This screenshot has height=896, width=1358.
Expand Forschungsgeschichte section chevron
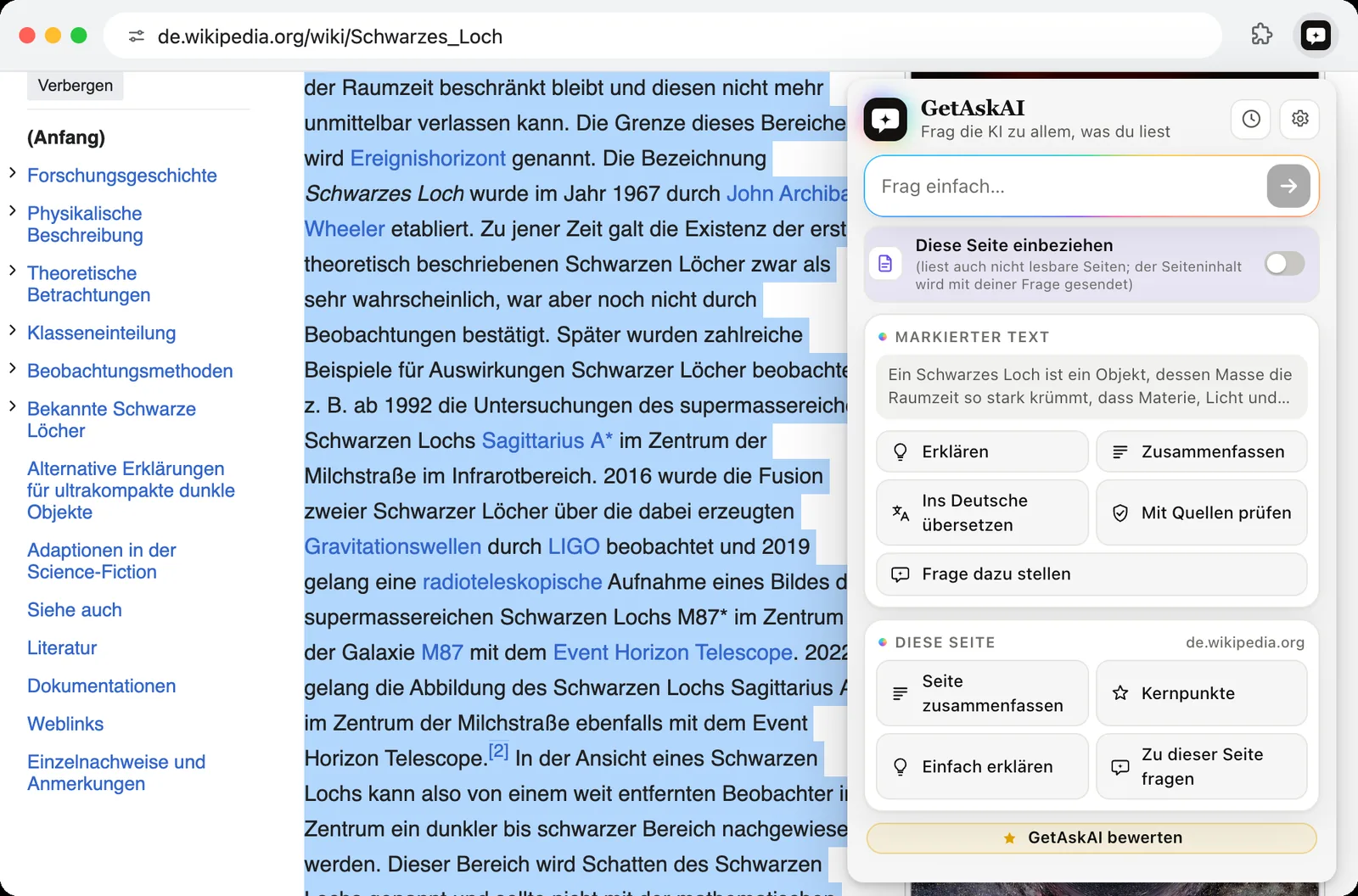[x=13, y=173]
